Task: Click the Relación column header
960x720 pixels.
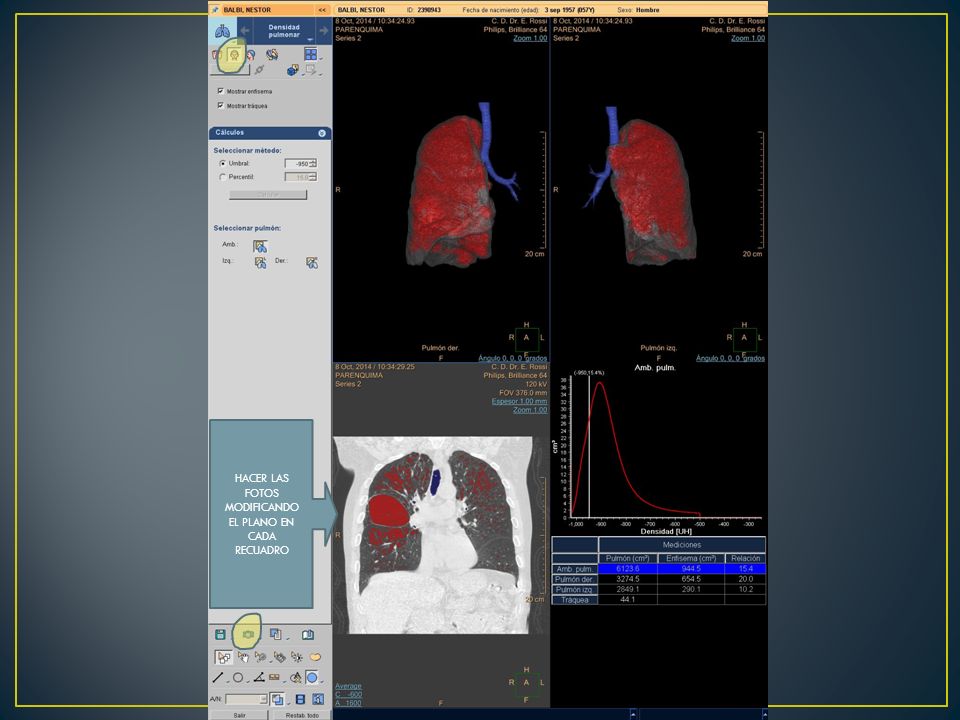Action: pyautogui.click(x=745, y=558)
